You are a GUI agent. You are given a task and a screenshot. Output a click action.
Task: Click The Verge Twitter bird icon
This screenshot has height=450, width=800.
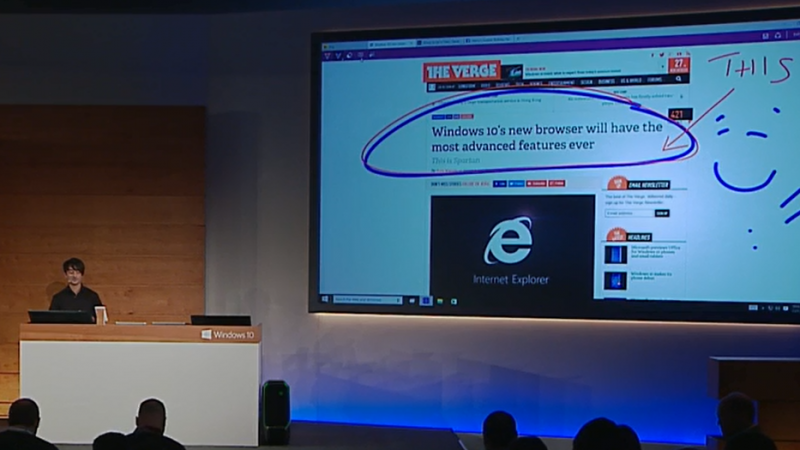pos(662,54)
